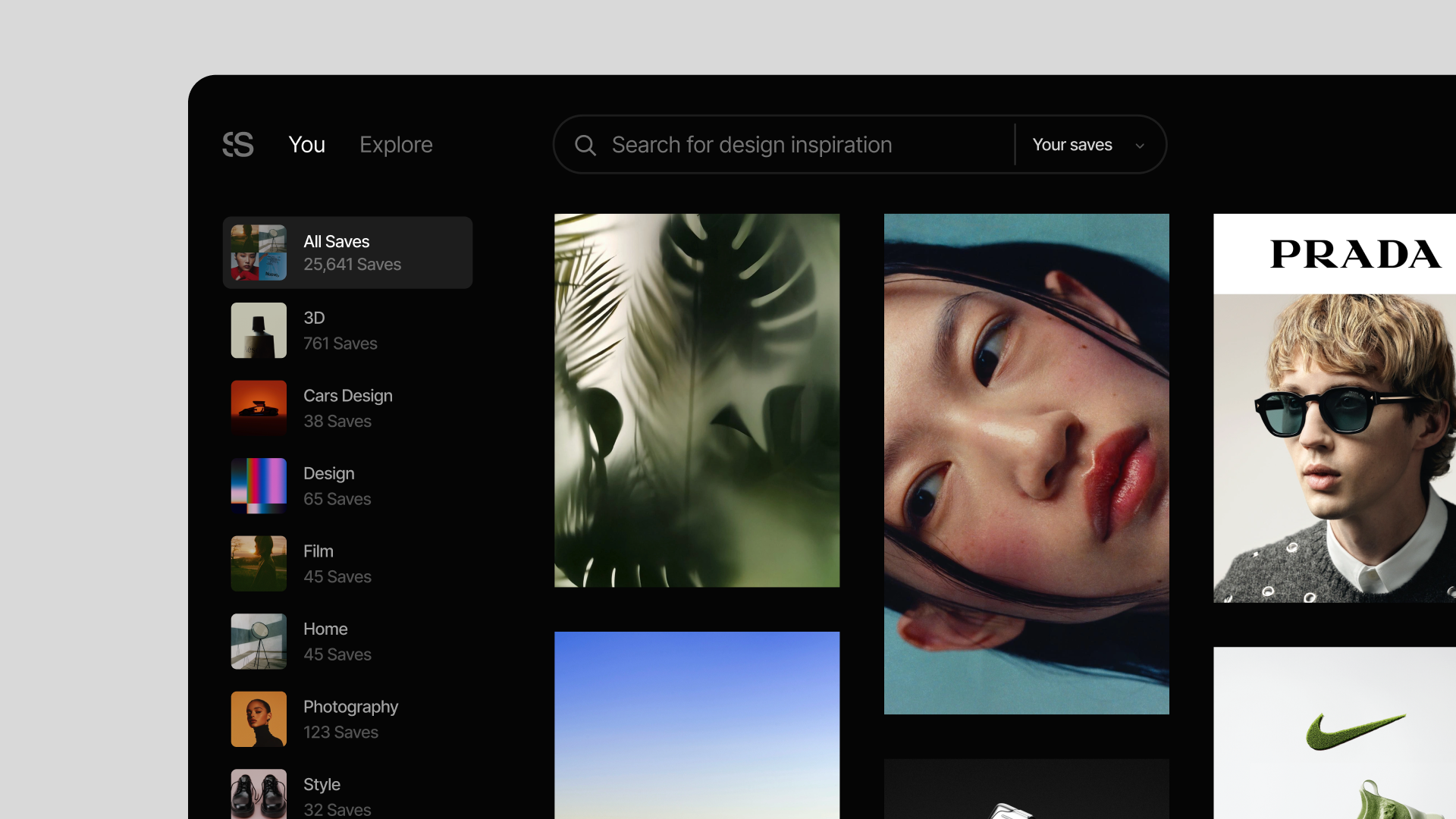
Task: Click the SS logo icon
Action: pyautogui.click(x=238, y=144)
